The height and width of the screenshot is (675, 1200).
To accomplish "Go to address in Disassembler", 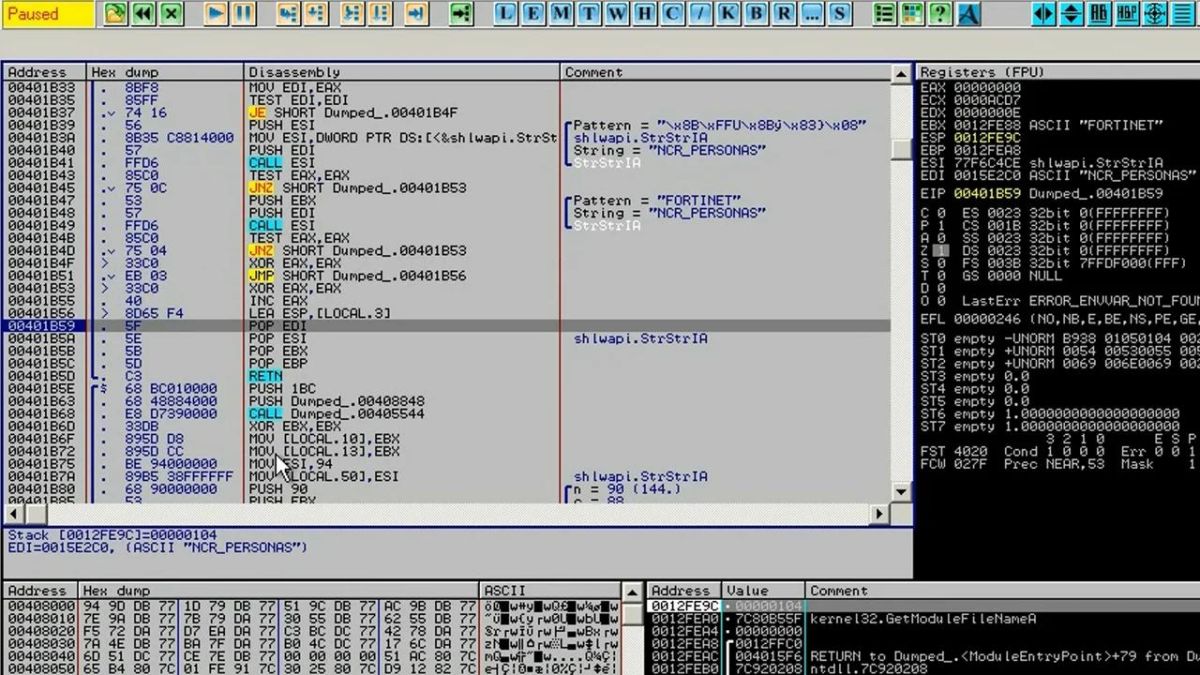I will (460, 14).
